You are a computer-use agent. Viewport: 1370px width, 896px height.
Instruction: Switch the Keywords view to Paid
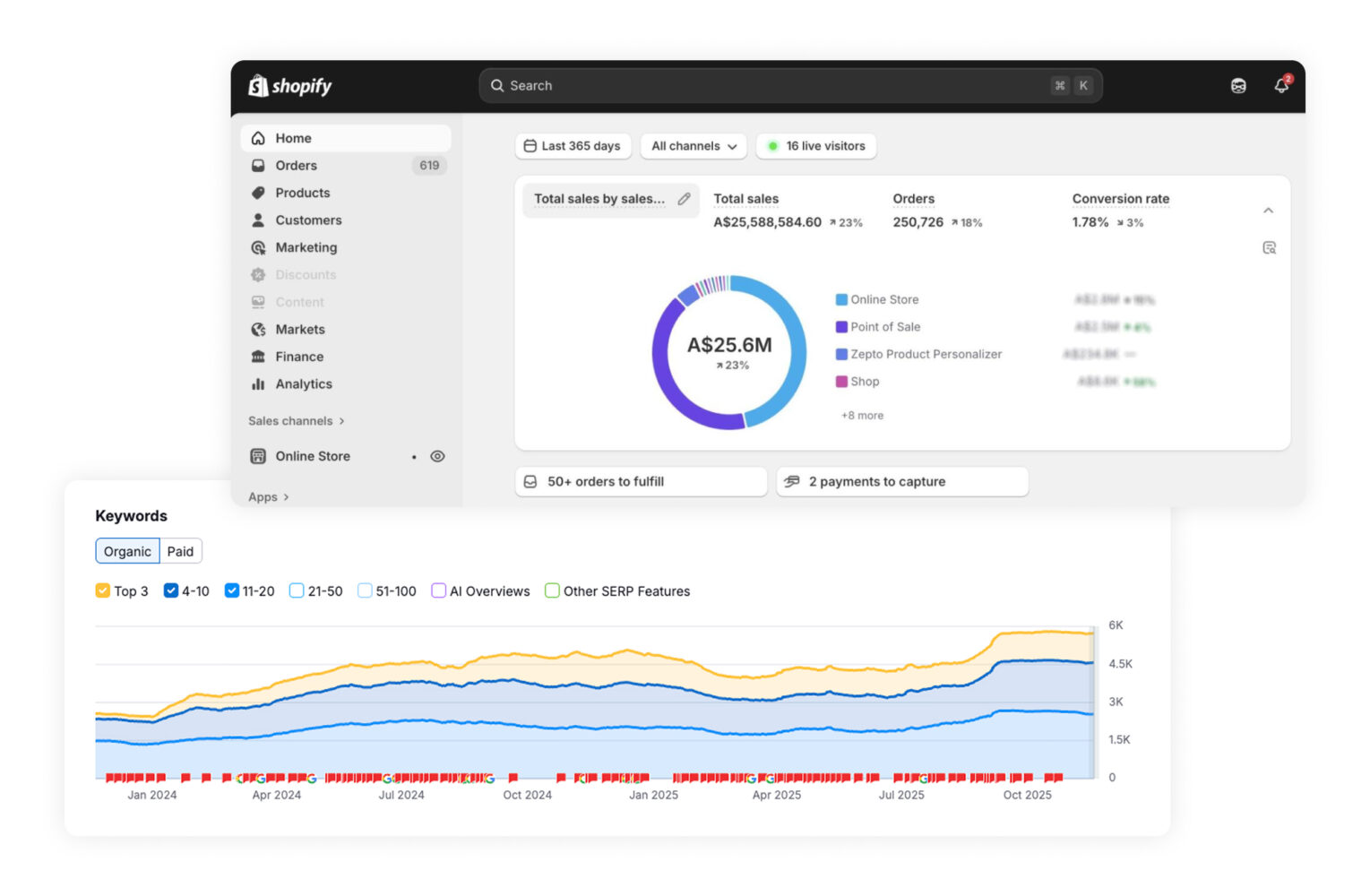tap(180, 551)
